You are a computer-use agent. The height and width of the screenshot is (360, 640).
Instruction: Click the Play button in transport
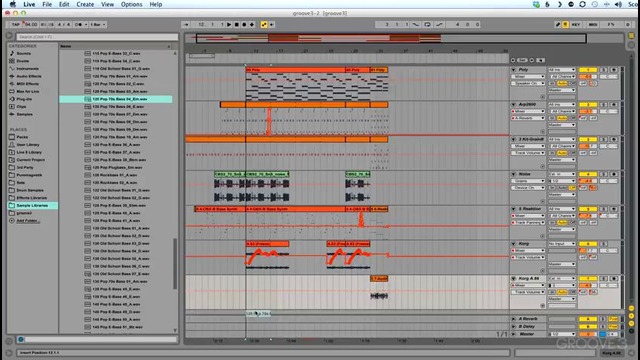[229, 24]
